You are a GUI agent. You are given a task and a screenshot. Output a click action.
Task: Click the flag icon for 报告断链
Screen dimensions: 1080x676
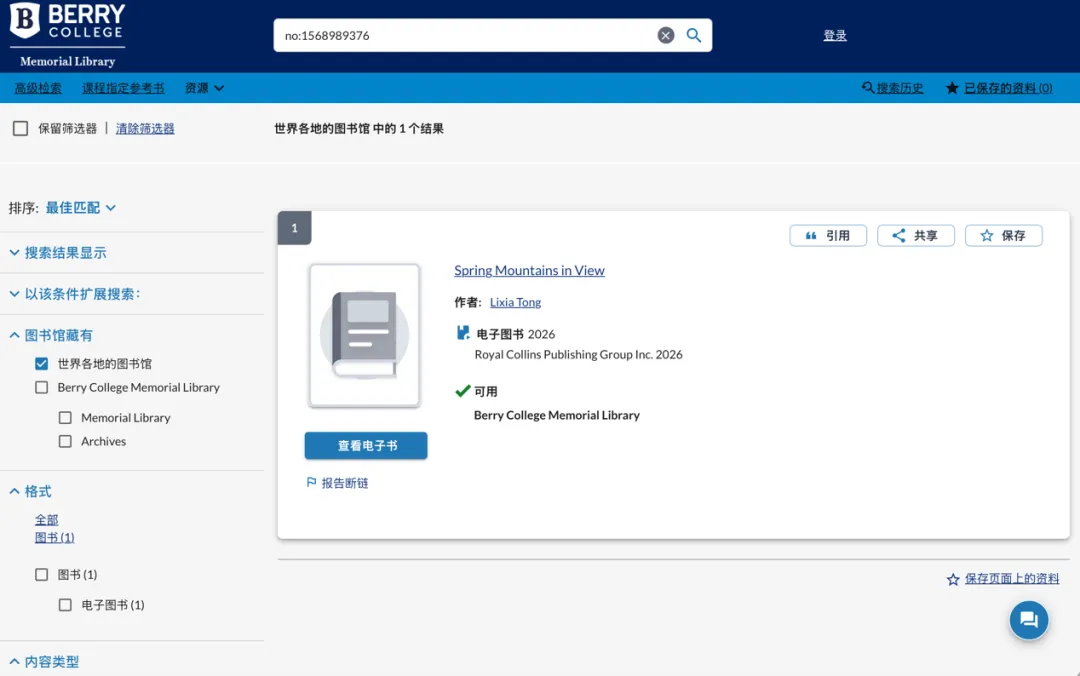(x=311, y=482)
